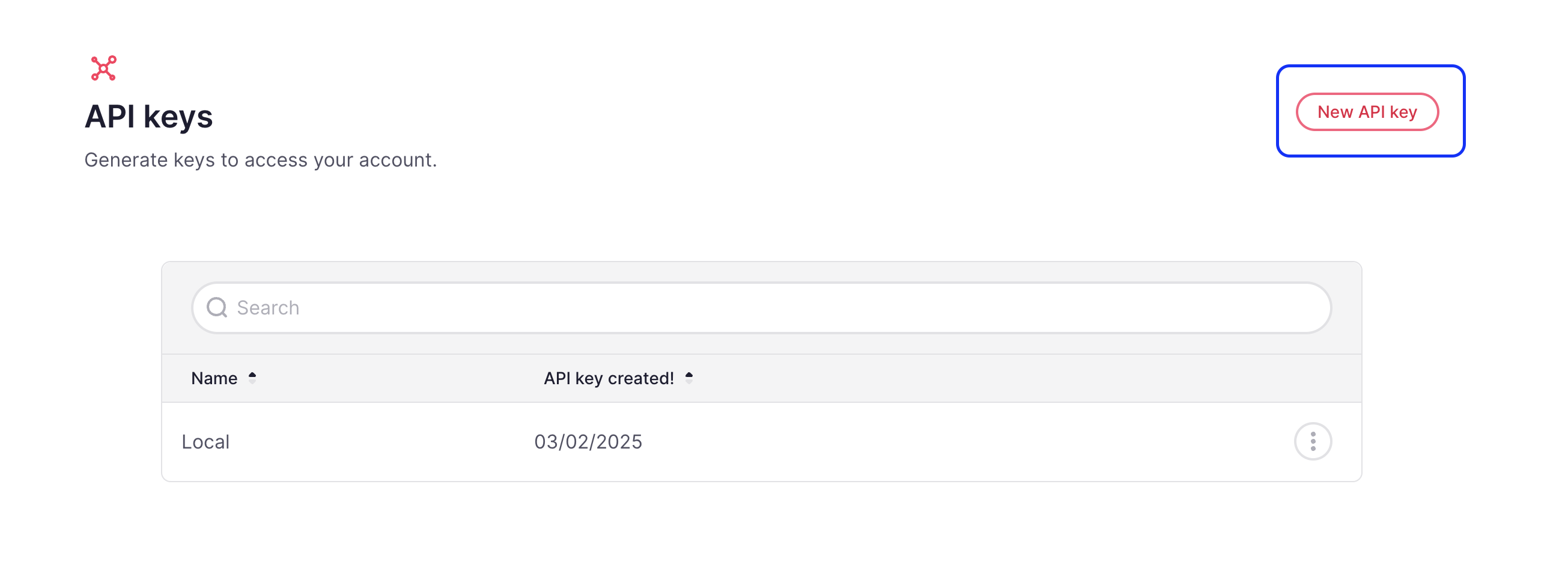1568x576 pixels.
Task: Click inside the Search input field
Action: (x=548, y=308)
